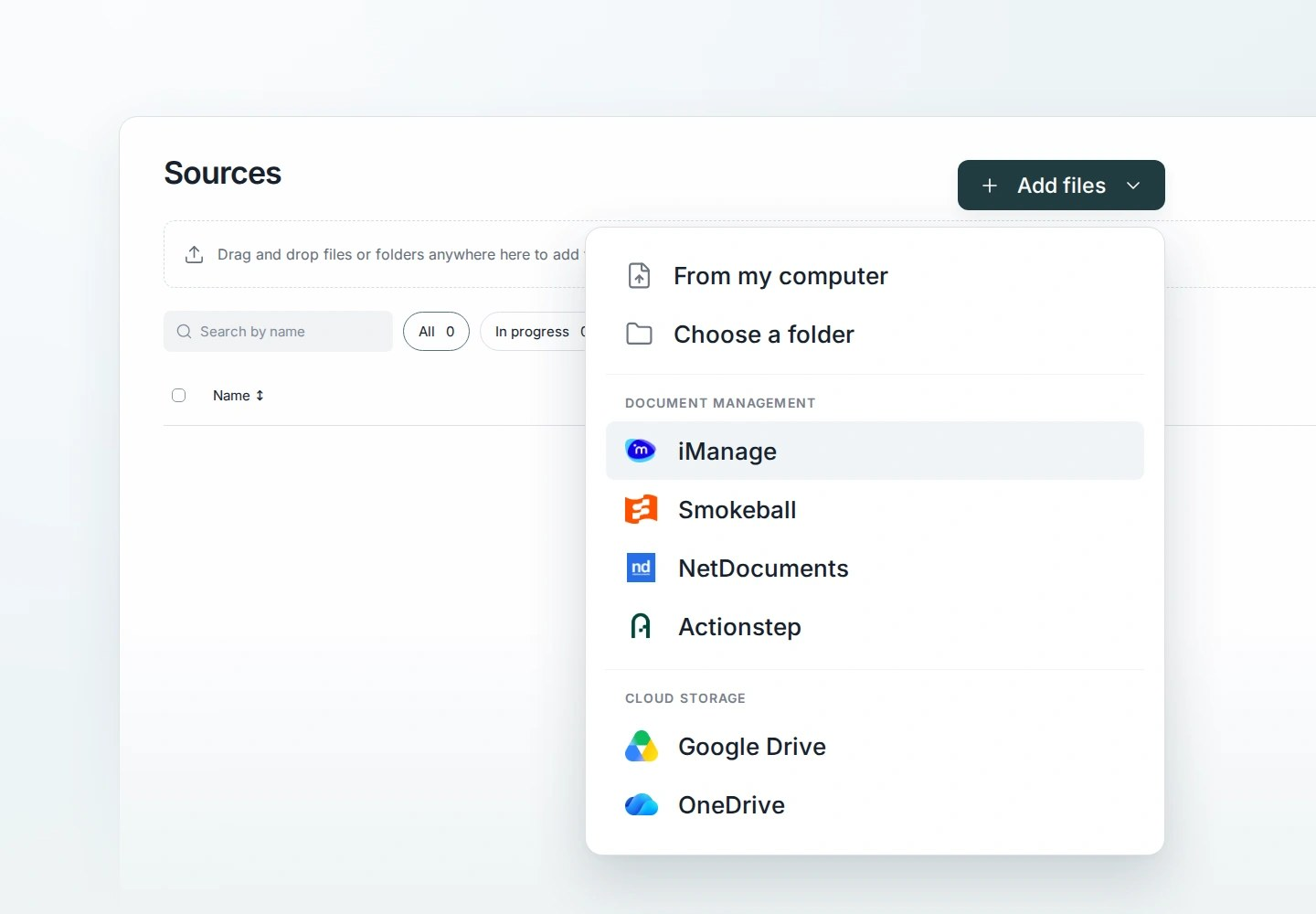Click the Google Drive triangle icon
Screen dimensions: 1316x914
pos(642,746)
